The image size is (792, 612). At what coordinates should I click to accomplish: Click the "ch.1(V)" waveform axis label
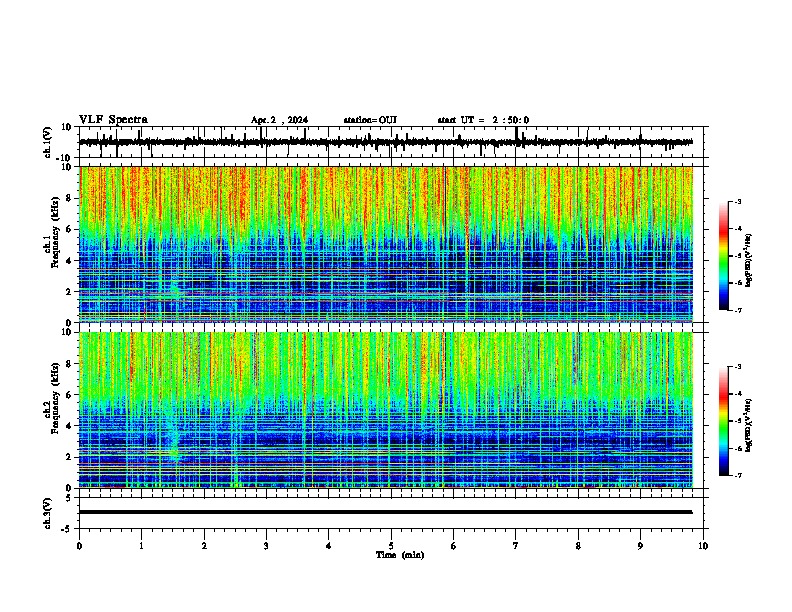[48, 142]
